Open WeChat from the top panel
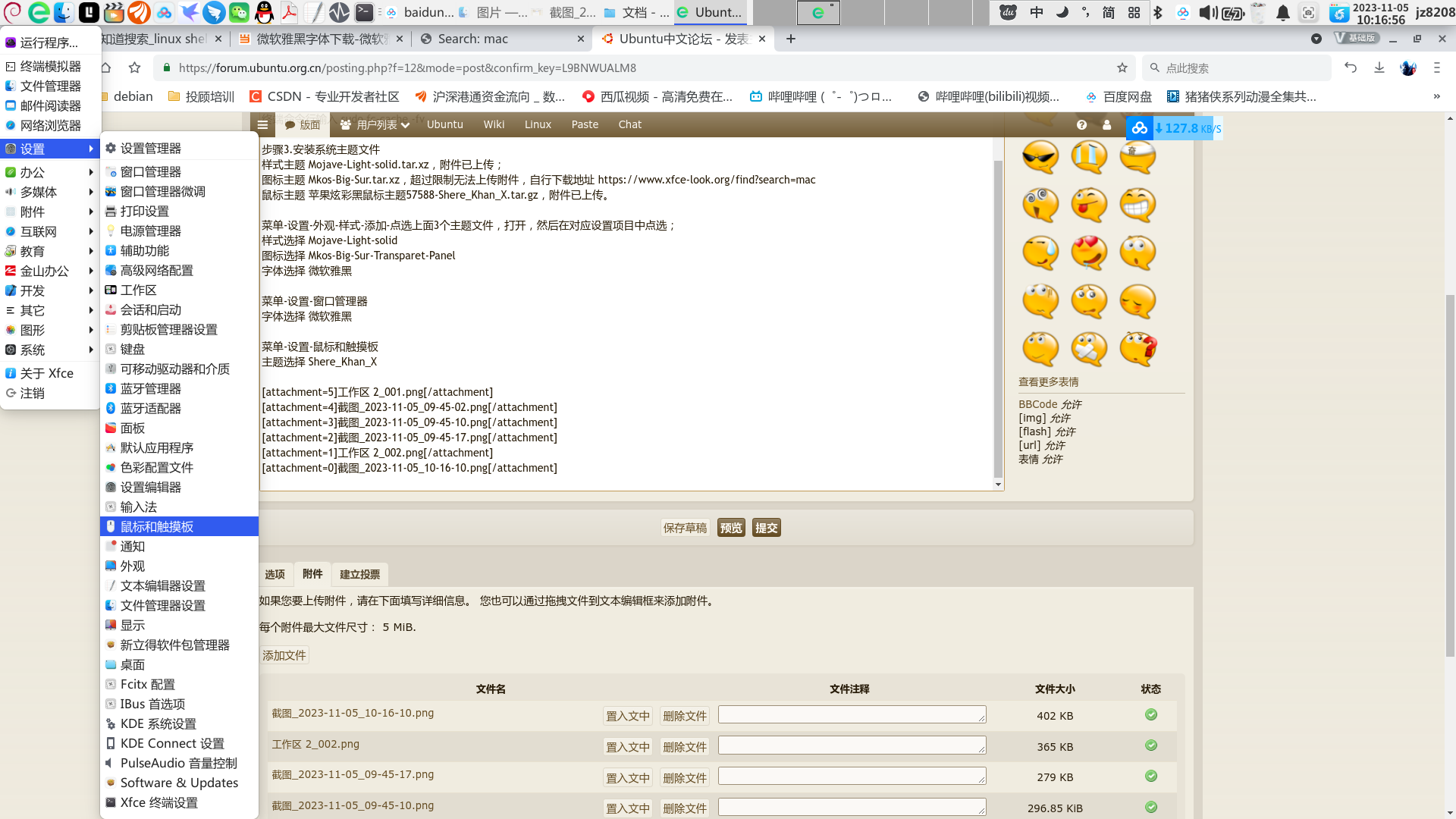 [x=239, y=12]
